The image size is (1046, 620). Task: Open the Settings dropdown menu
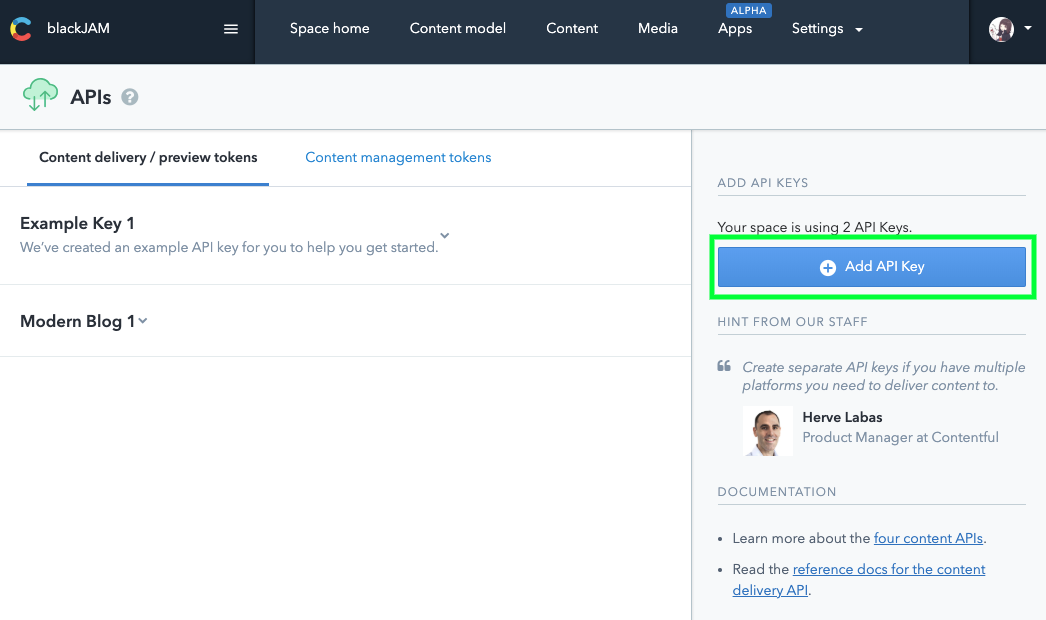[827, 29]
